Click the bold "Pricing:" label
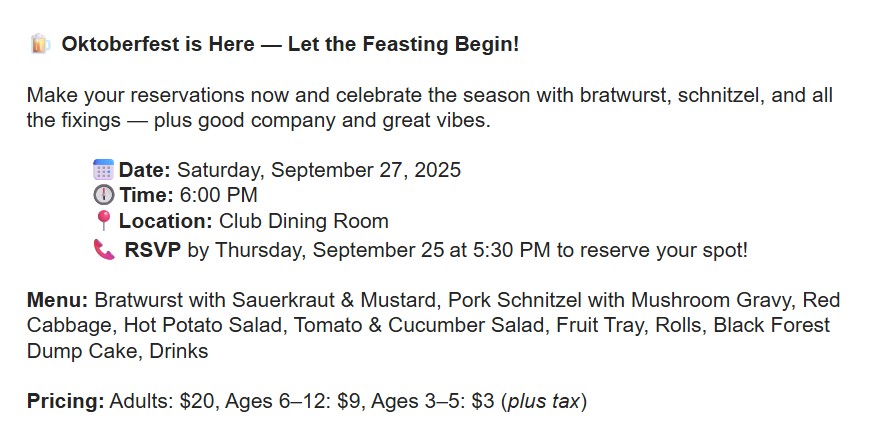The height and width of the screenshot is (445, 891). (65, 402)
